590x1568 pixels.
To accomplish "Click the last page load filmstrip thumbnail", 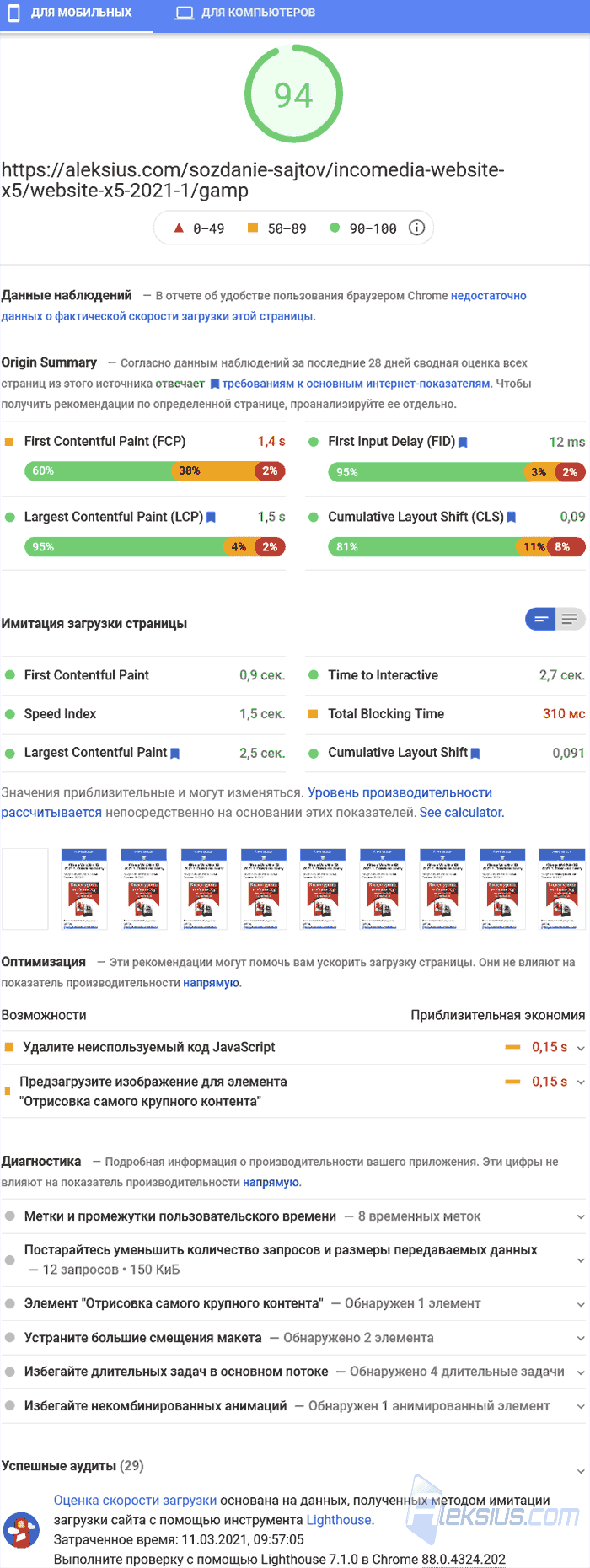I will coord(562,889).
